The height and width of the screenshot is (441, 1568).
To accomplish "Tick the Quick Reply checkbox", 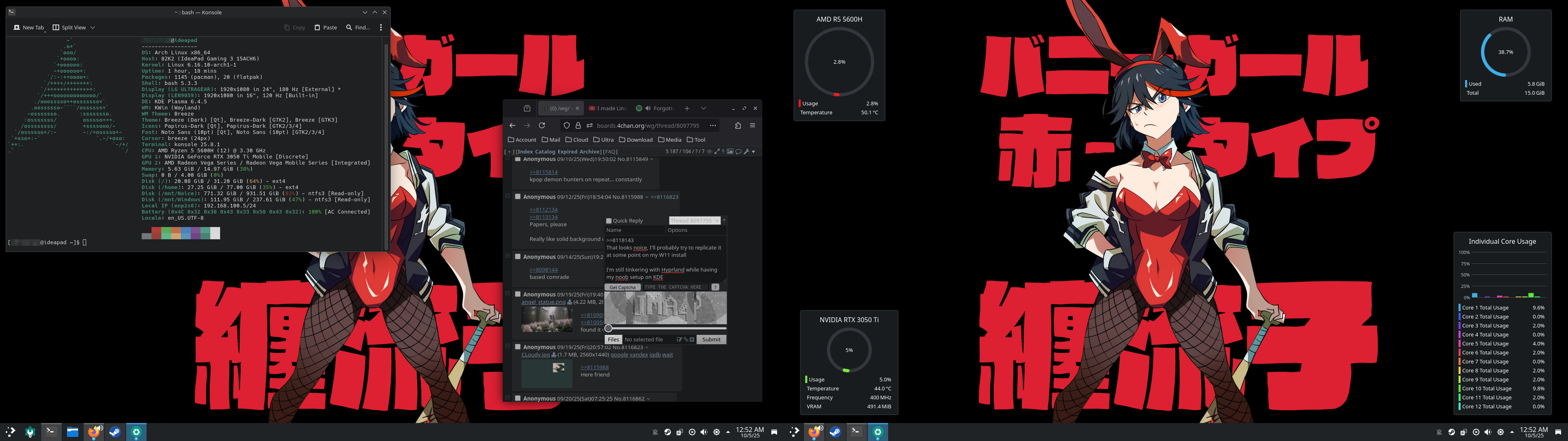I will coord(609,221).
